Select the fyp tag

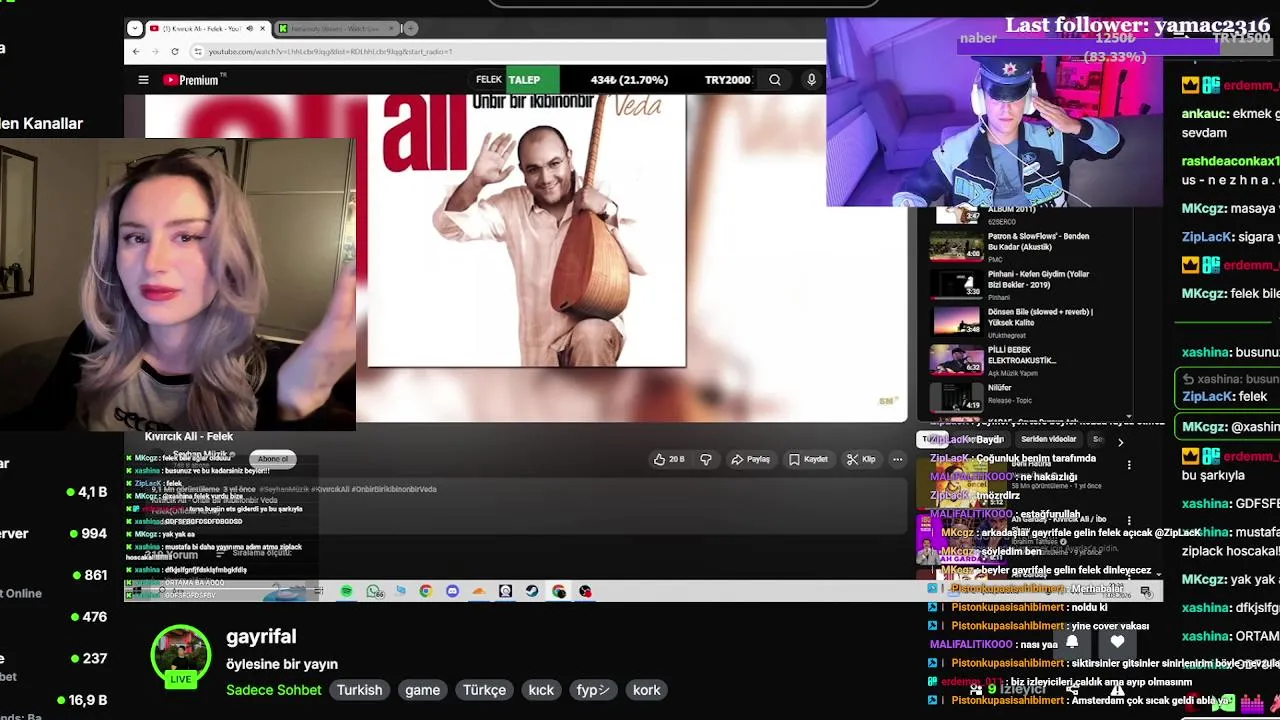pyautogui.click(x=593, y=690)
